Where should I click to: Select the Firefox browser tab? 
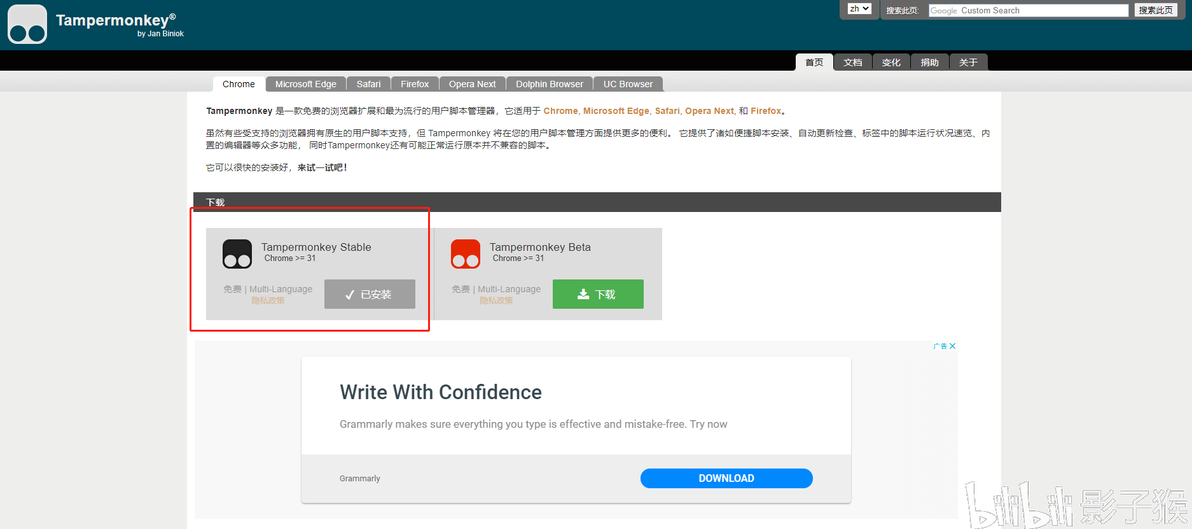click(x=415, y=84)
